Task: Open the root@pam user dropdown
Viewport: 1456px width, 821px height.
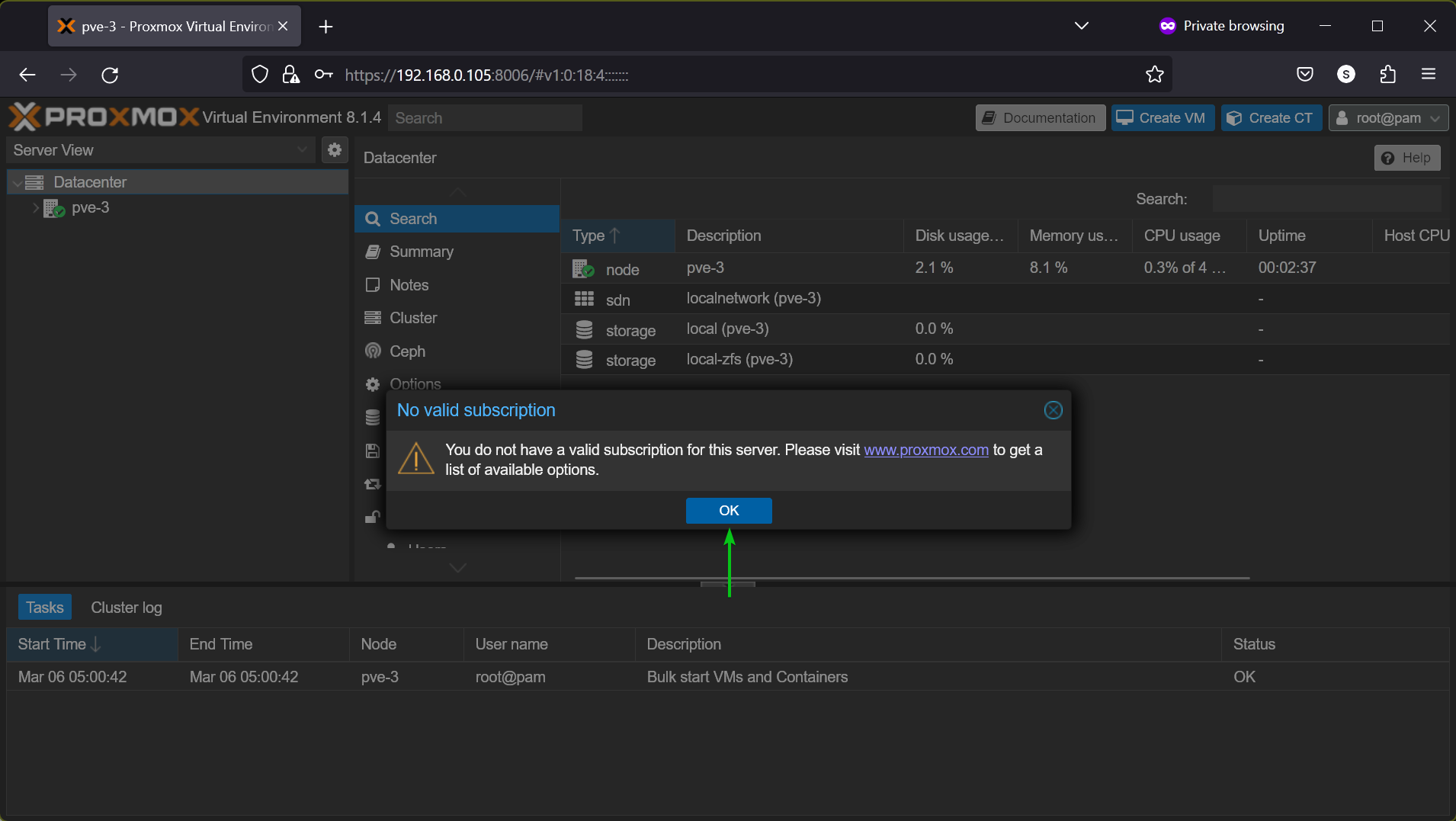Action: coord(1388,118)
